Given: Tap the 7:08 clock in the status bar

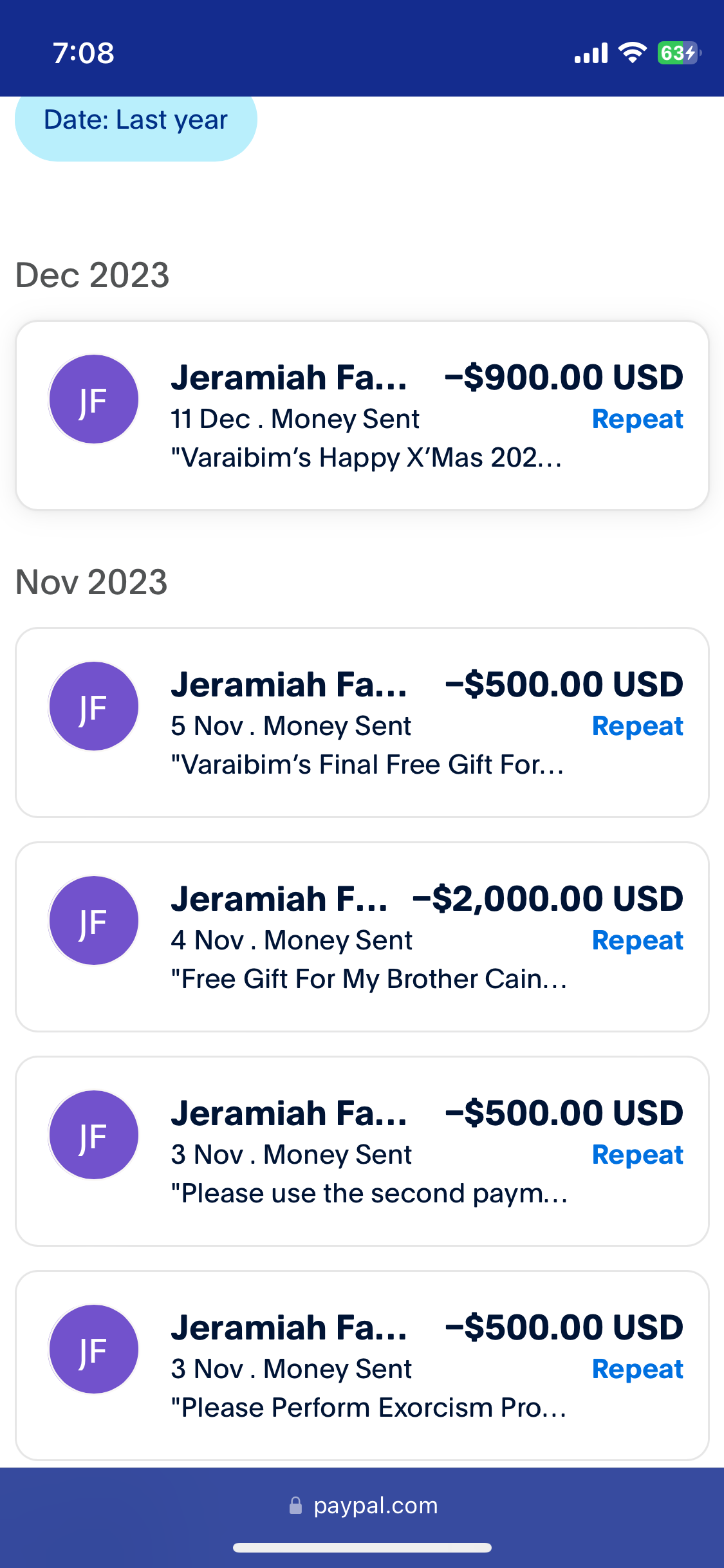Looking at the screenshot, I should click(84, 53).
